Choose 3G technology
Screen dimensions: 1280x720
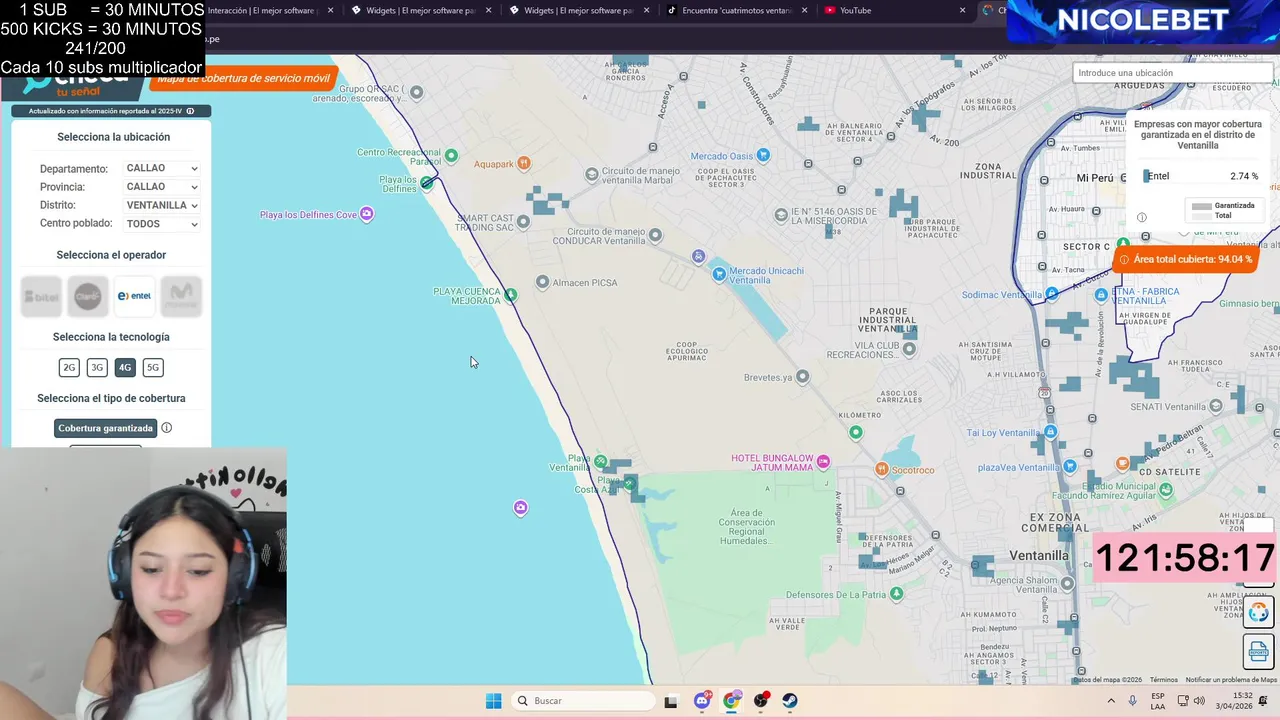[97, 367]
